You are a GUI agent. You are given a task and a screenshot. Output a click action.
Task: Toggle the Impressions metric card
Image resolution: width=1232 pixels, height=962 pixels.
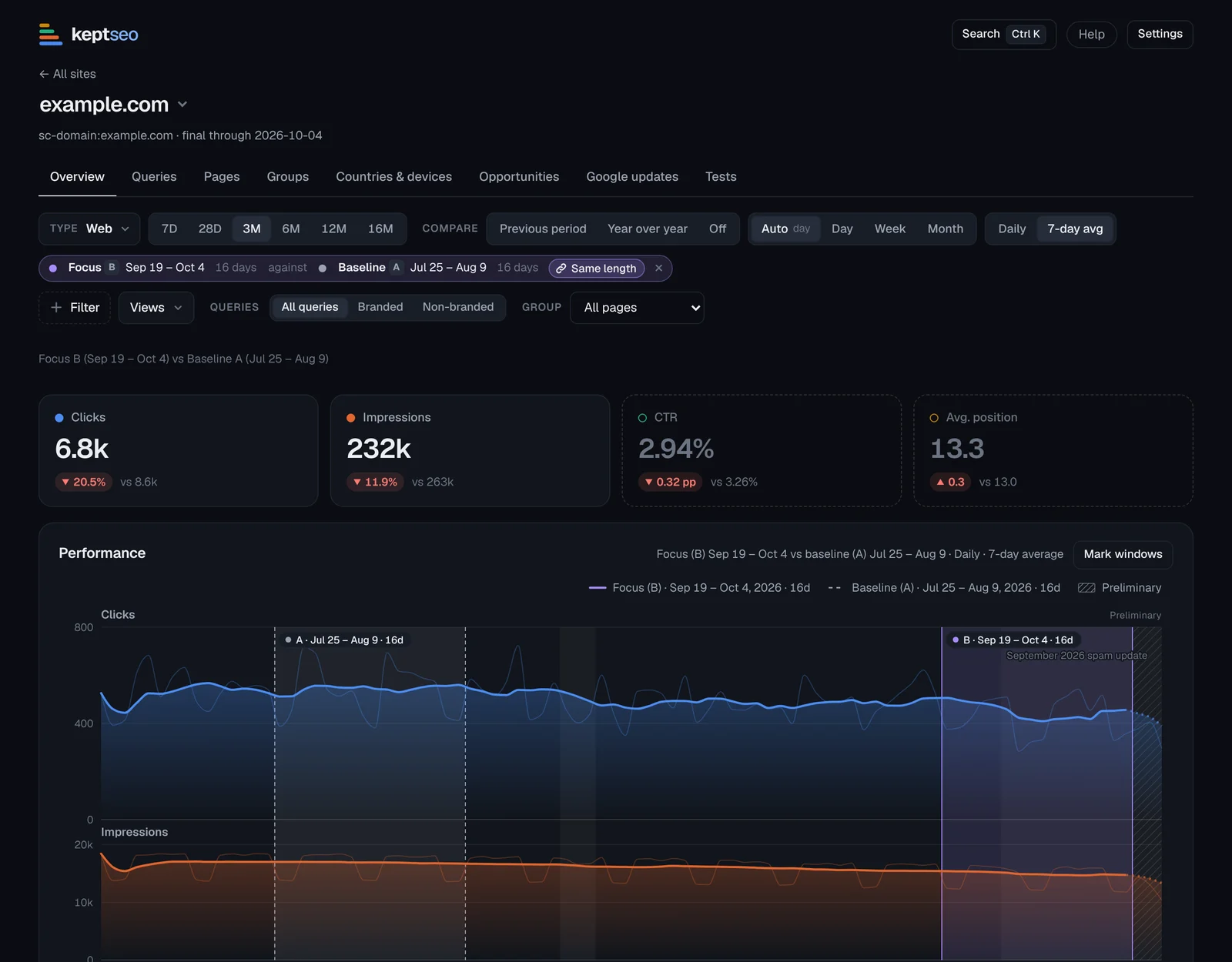(470, 450)
